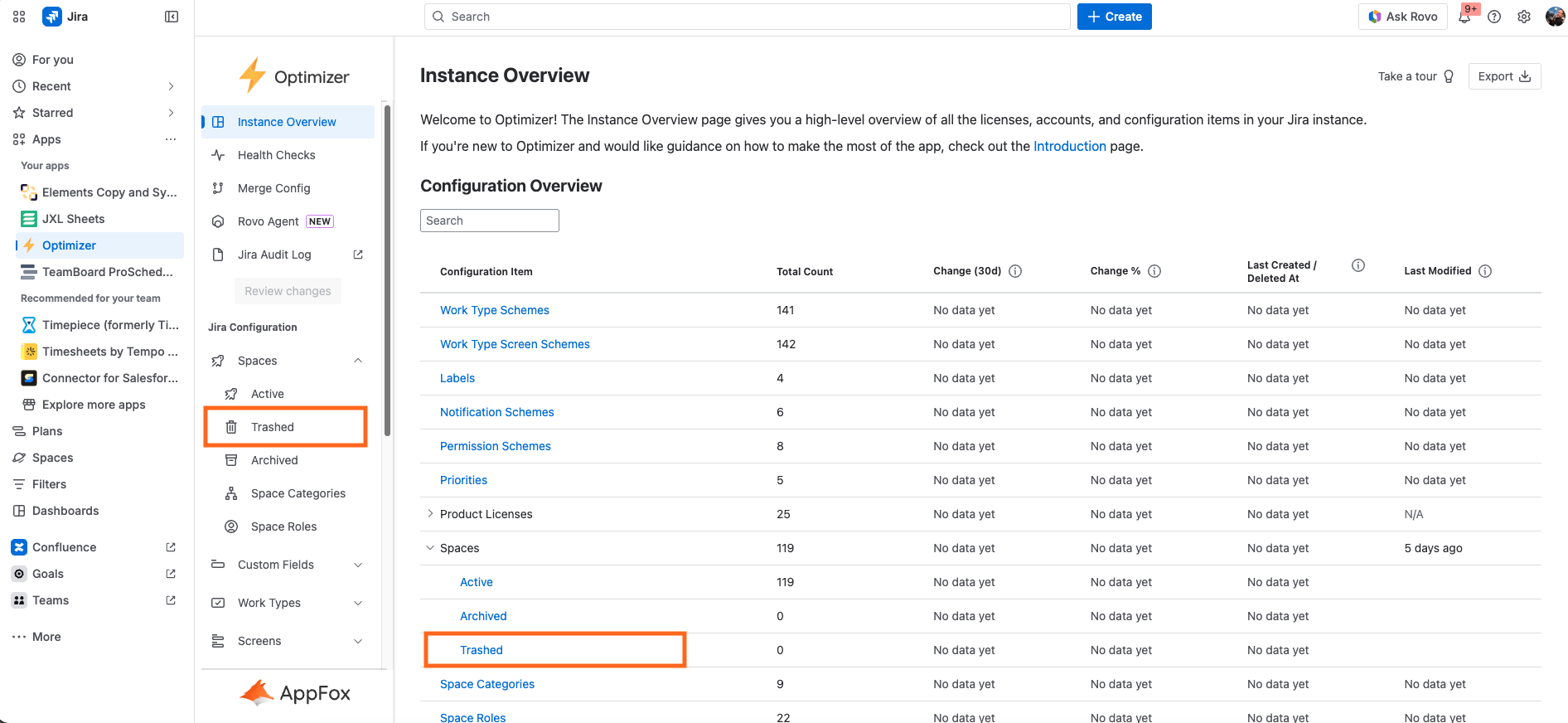Screen dimensions: 1568x723
Task: Click the info icon next to Last Modified
Action: click(x=1485, y=271)
